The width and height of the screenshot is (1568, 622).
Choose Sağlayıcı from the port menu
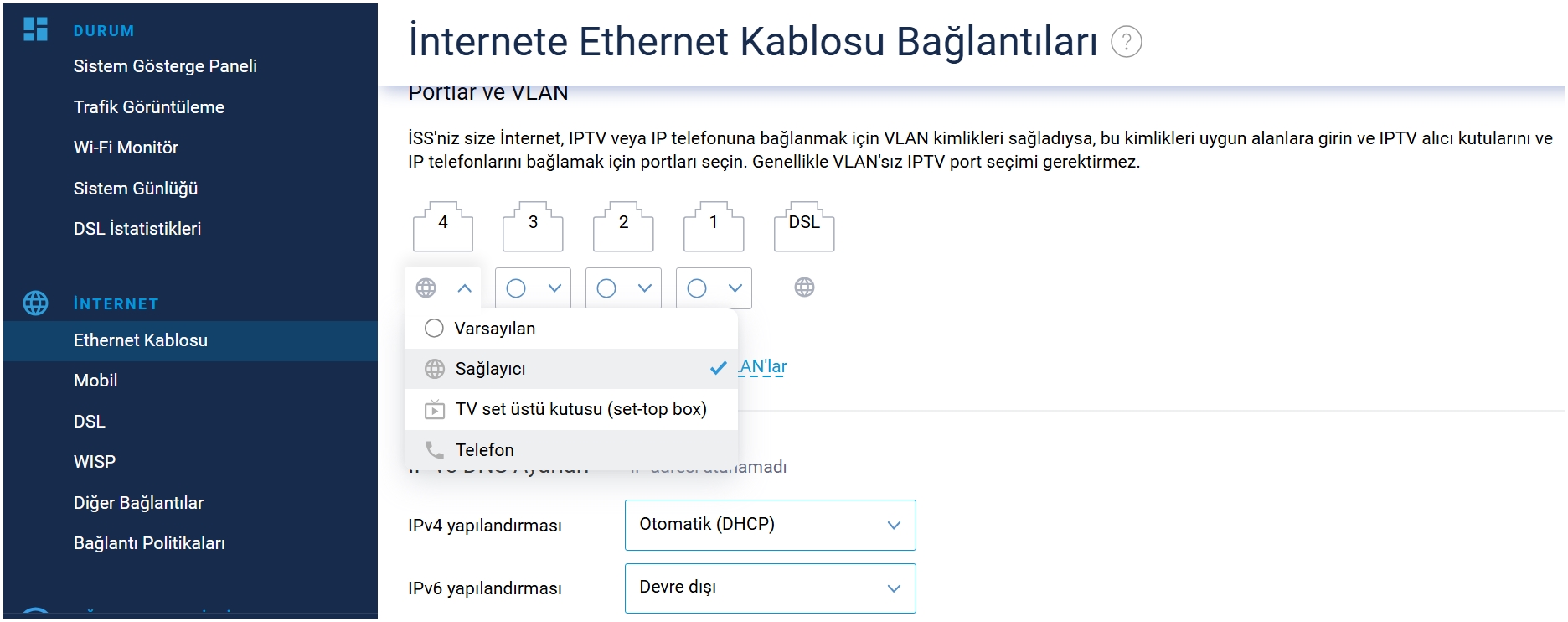coord(571,369)
